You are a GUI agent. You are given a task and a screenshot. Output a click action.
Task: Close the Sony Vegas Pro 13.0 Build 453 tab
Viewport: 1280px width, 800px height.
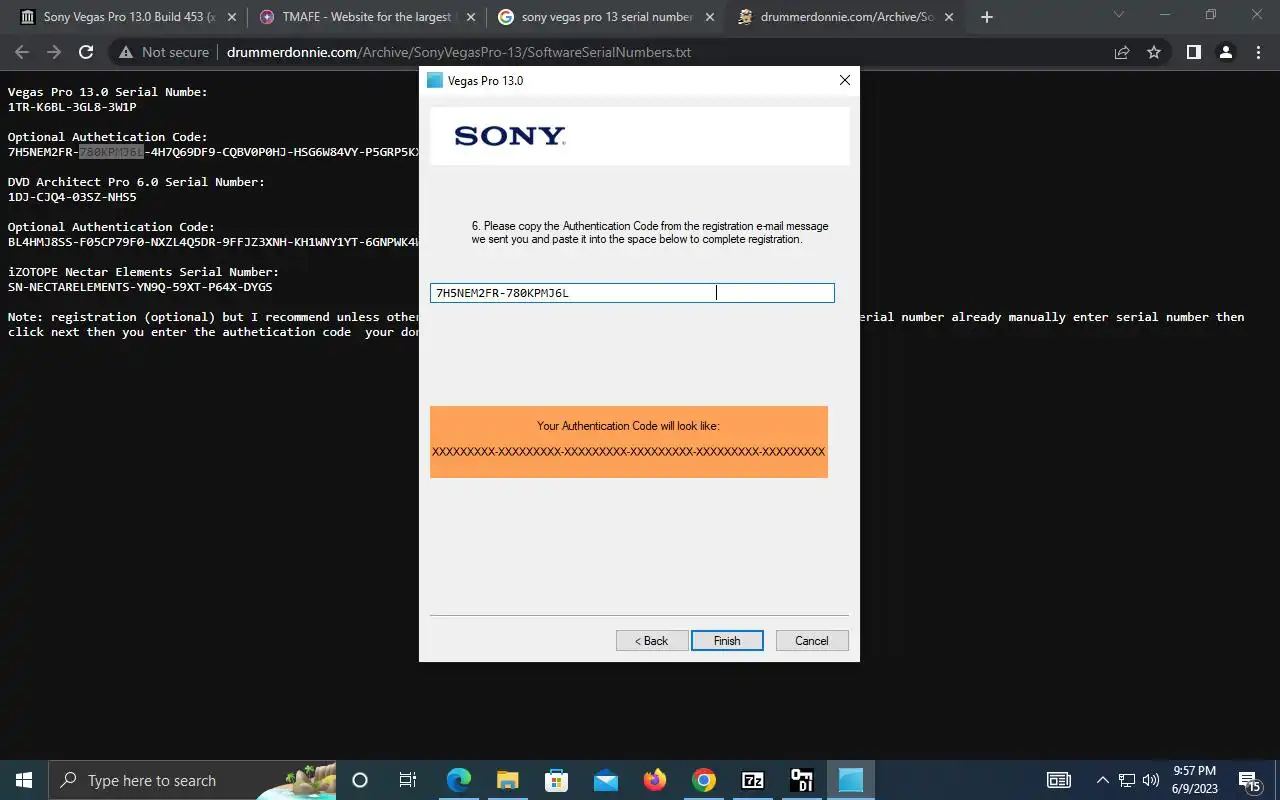point(232,17)
